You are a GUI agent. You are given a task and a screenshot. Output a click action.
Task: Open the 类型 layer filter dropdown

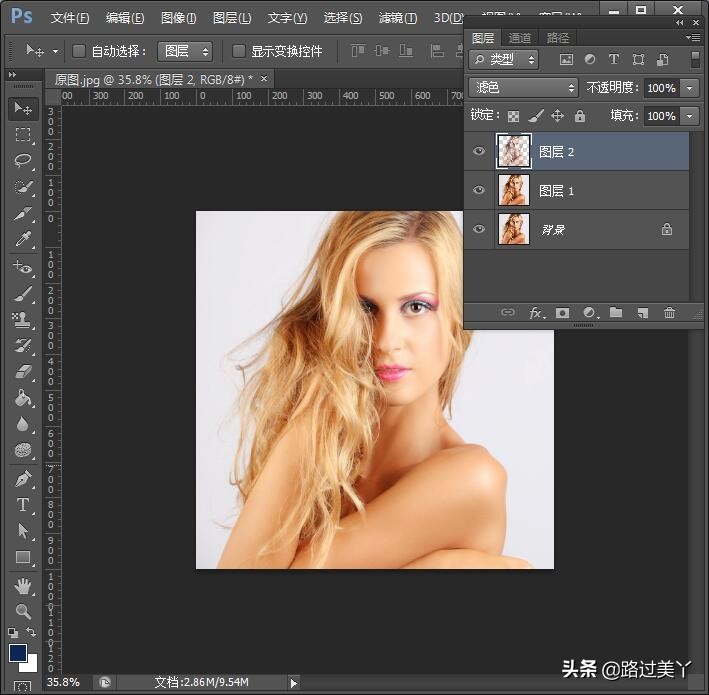(505, 60)
